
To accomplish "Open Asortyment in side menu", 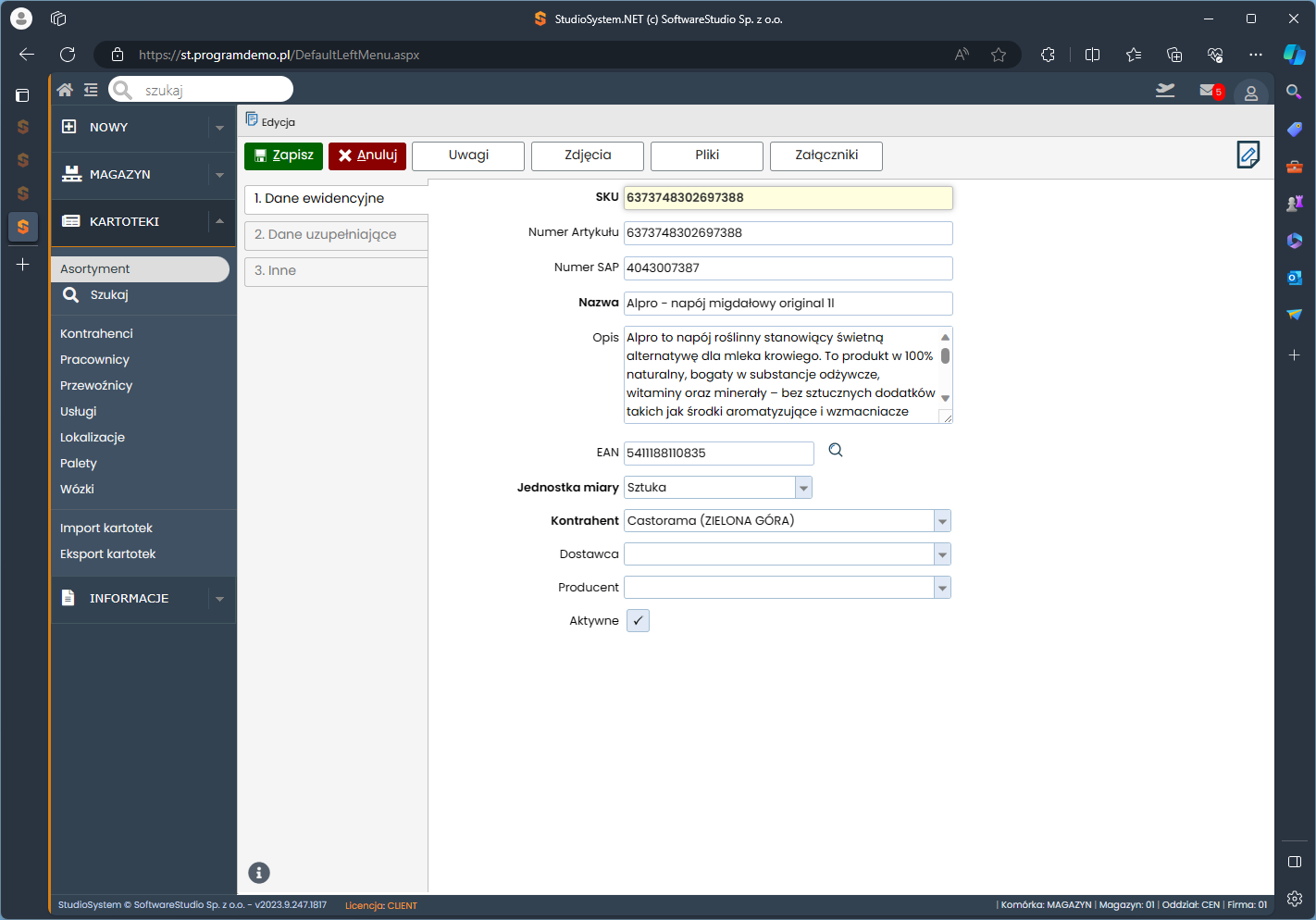I will pyautogui.click(x=140, y=269).
